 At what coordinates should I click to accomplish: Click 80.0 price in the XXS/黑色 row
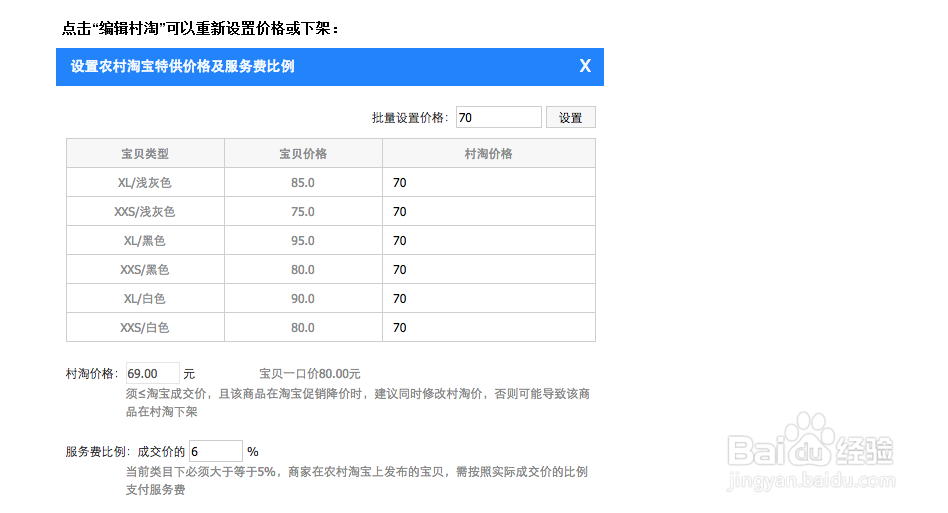pos(303,269)
